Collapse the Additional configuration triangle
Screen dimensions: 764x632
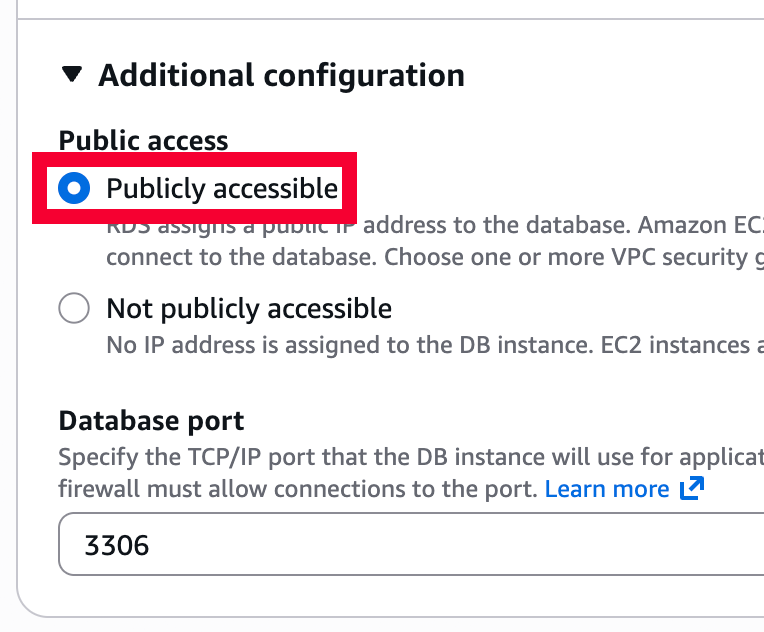[x=71, y=75]
